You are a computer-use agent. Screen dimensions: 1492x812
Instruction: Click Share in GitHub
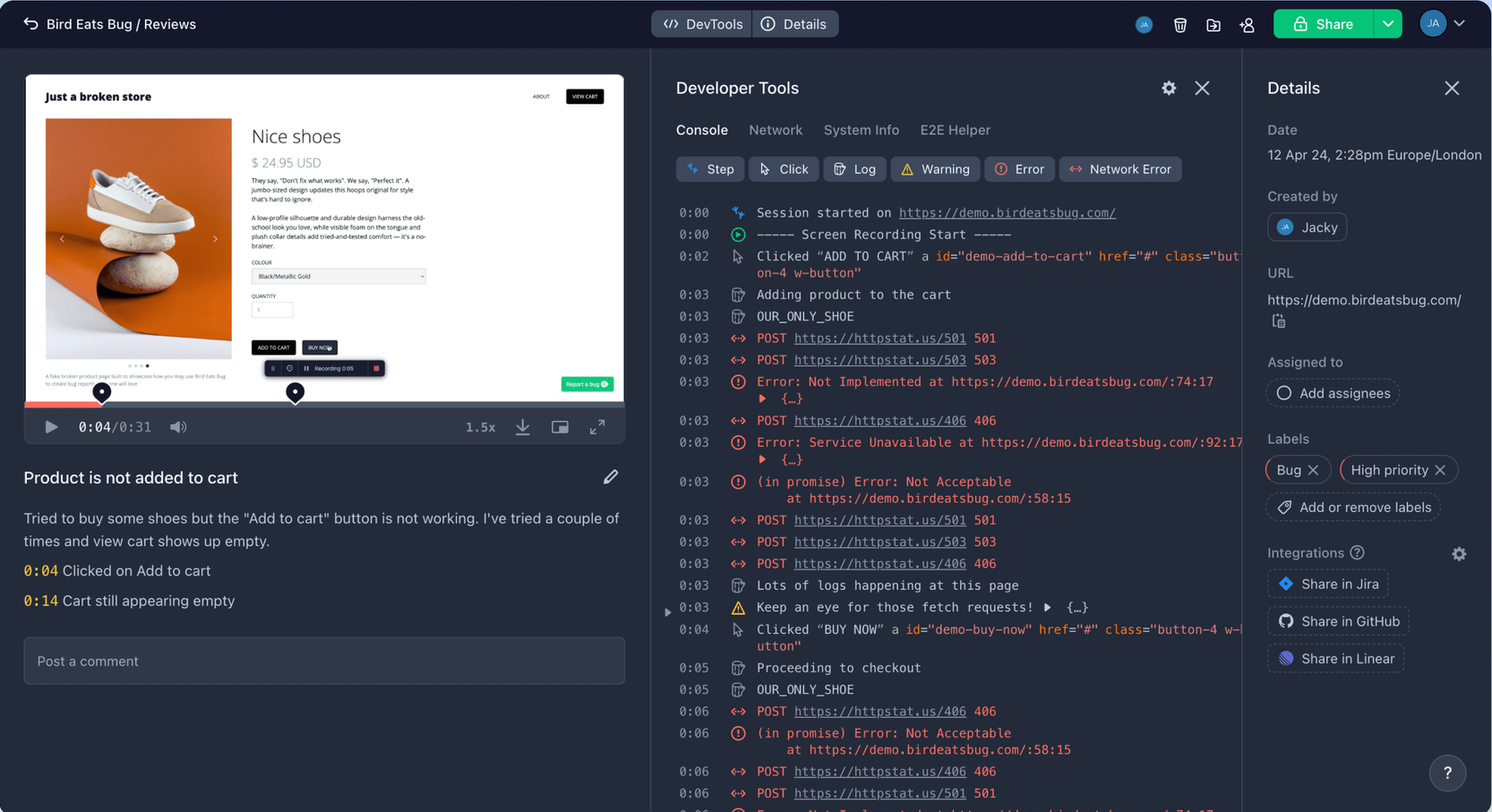tap(1339, 621)
